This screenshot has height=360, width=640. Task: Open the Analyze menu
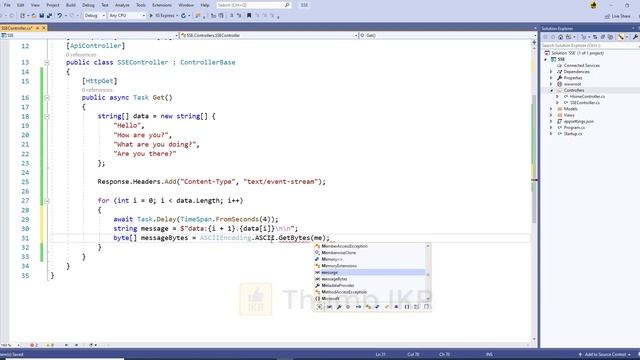coord(122,5)
